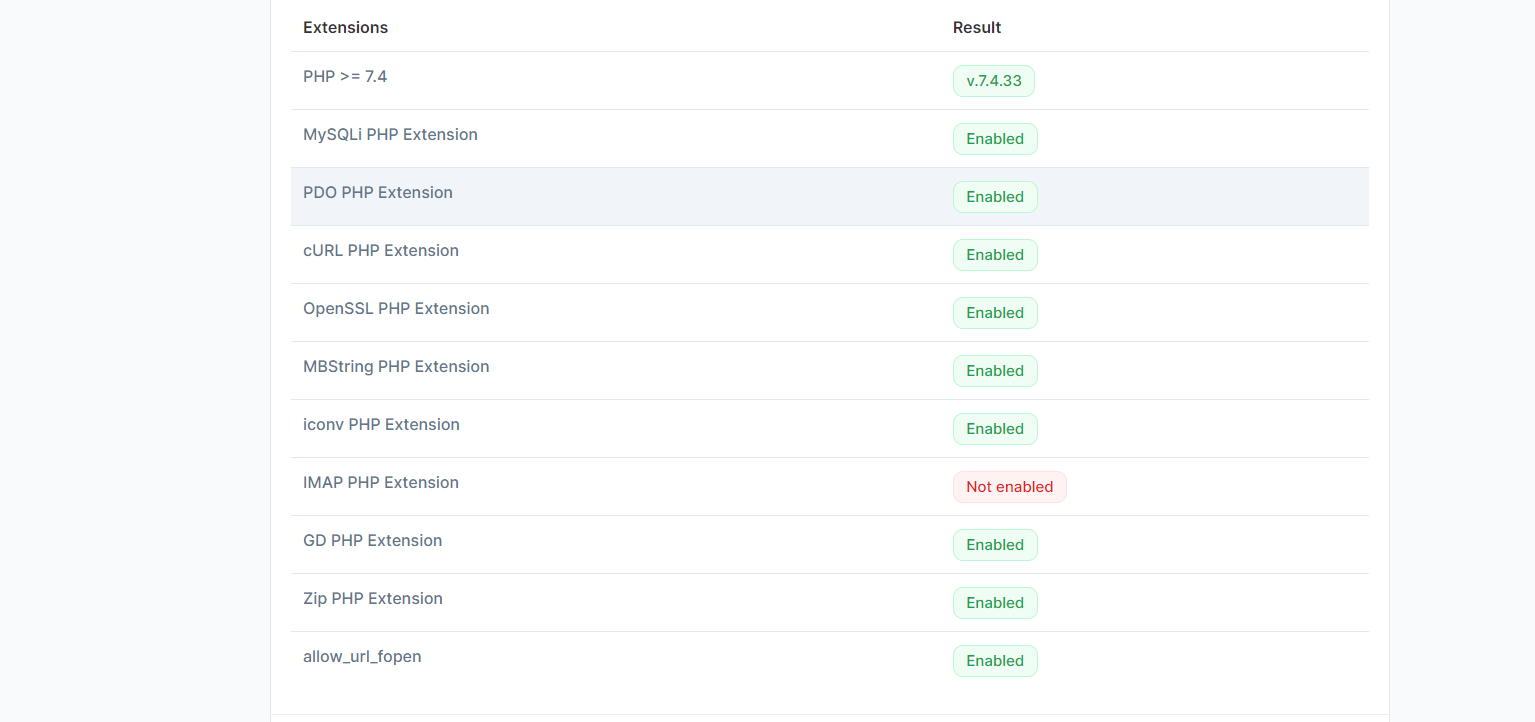Click the Enabled badge for allow_url_fopen
Image resolution: width=1535 pixels, height=722 pixels.
pos(995,661)
